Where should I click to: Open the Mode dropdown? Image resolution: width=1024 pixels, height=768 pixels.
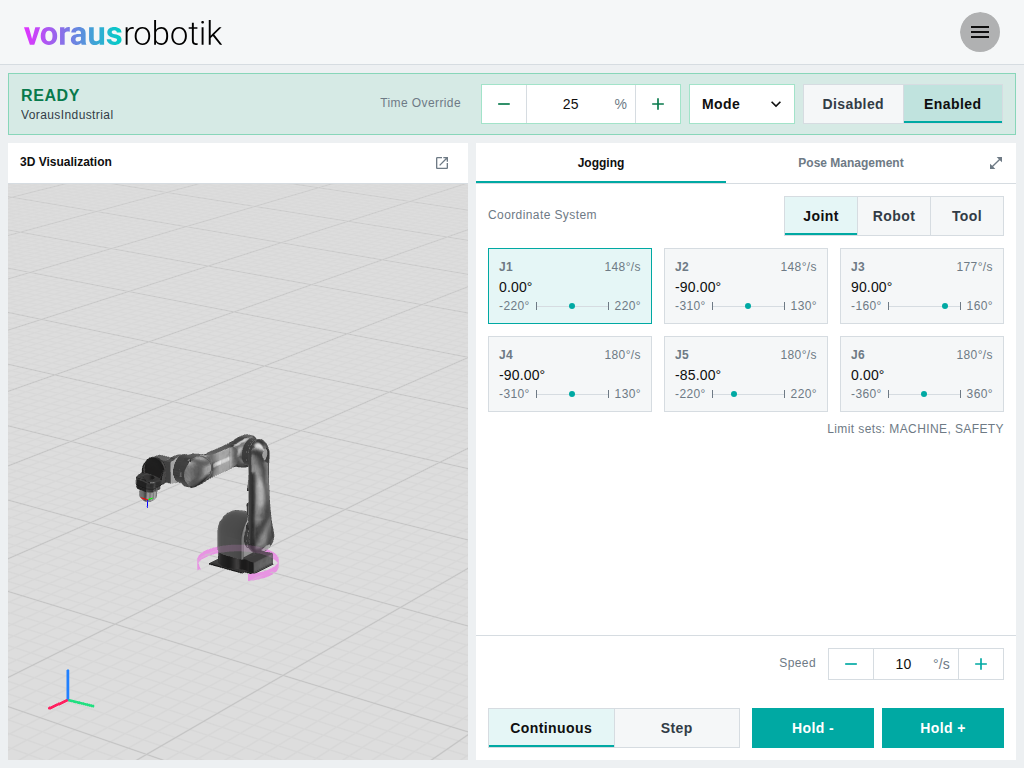point(742,104)
